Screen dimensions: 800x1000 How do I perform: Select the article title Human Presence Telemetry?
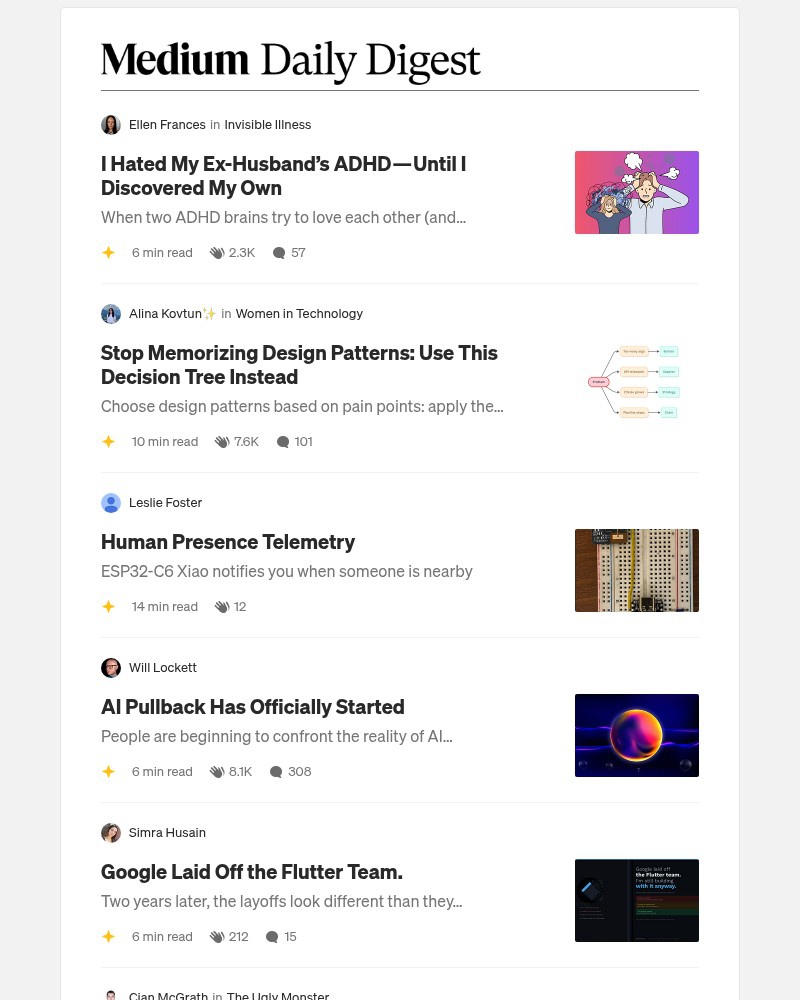[228, 541]
